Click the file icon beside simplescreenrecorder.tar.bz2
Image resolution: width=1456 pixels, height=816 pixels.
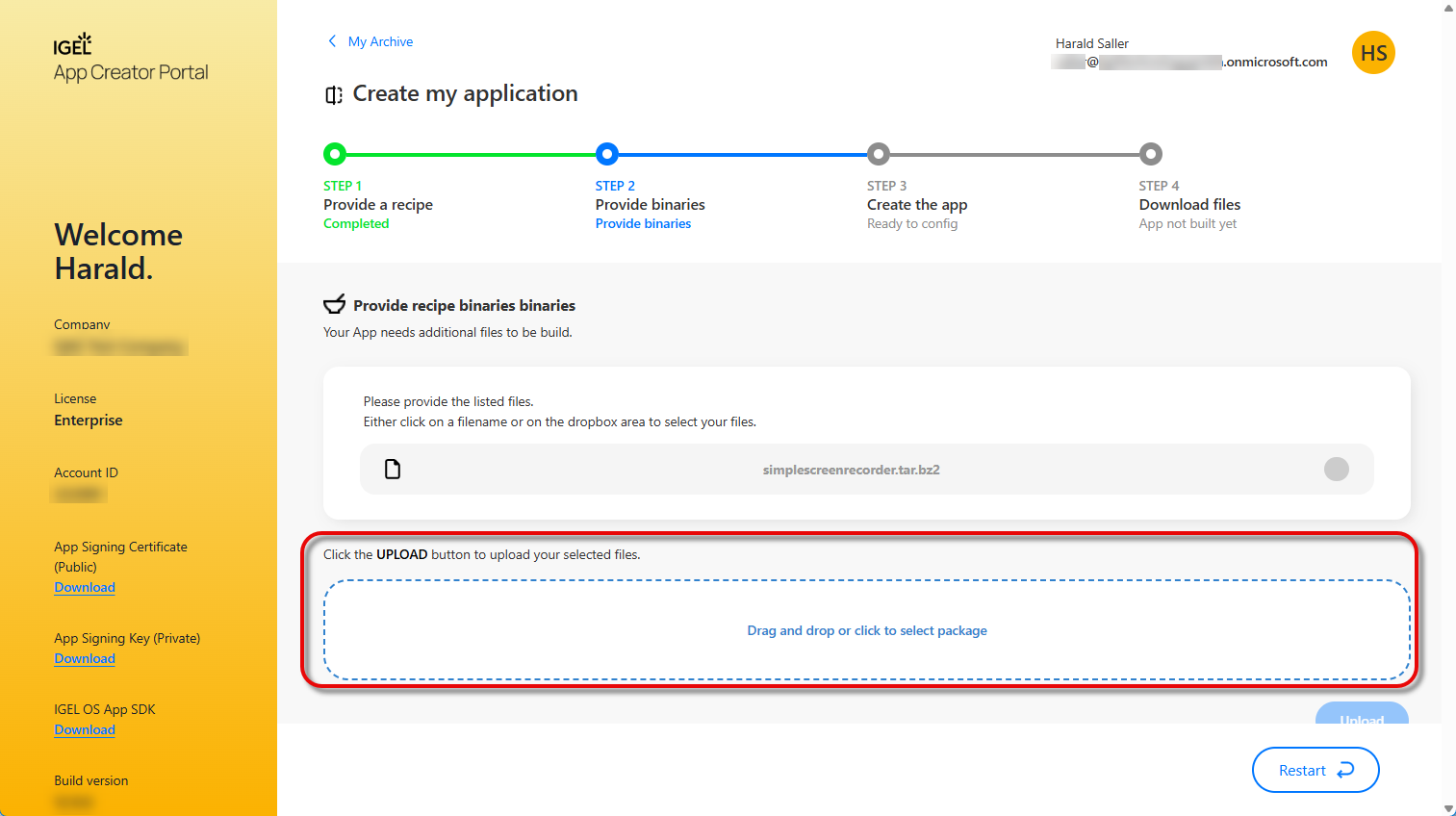(393, 470)
